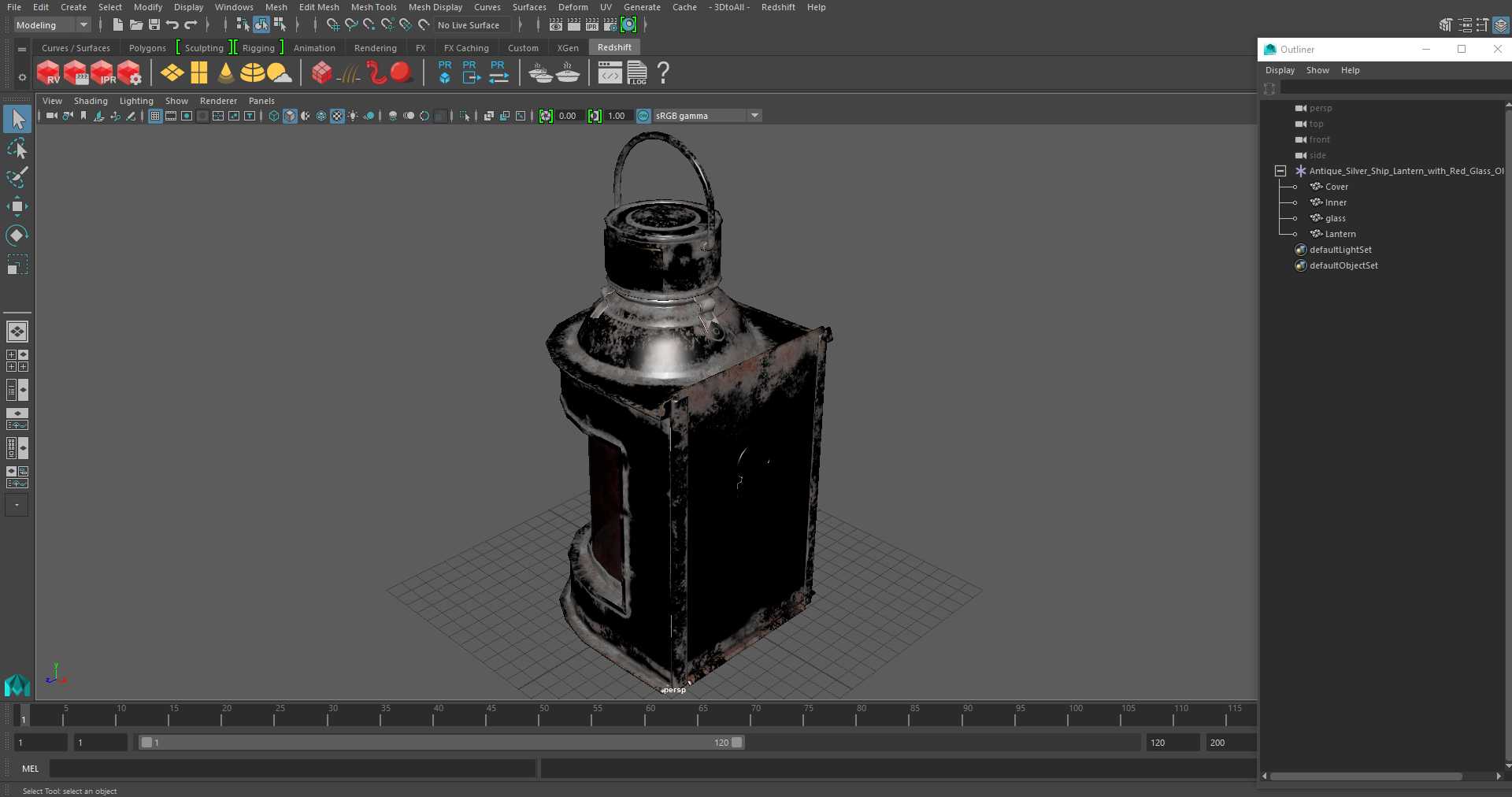Open the Mesh Tools menu
Viewport: 1512px width, 797px height.
pos(373,7)
